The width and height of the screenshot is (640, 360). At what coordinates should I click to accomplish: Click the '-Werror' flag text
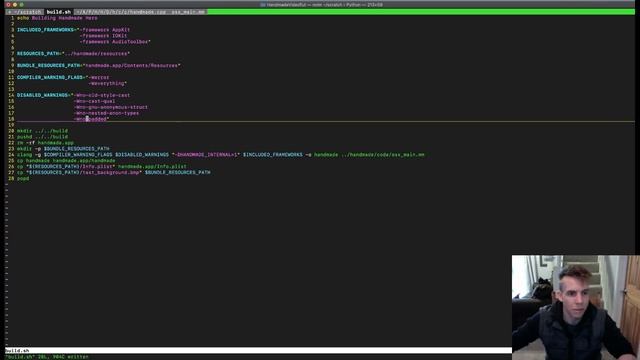point(99,77)
